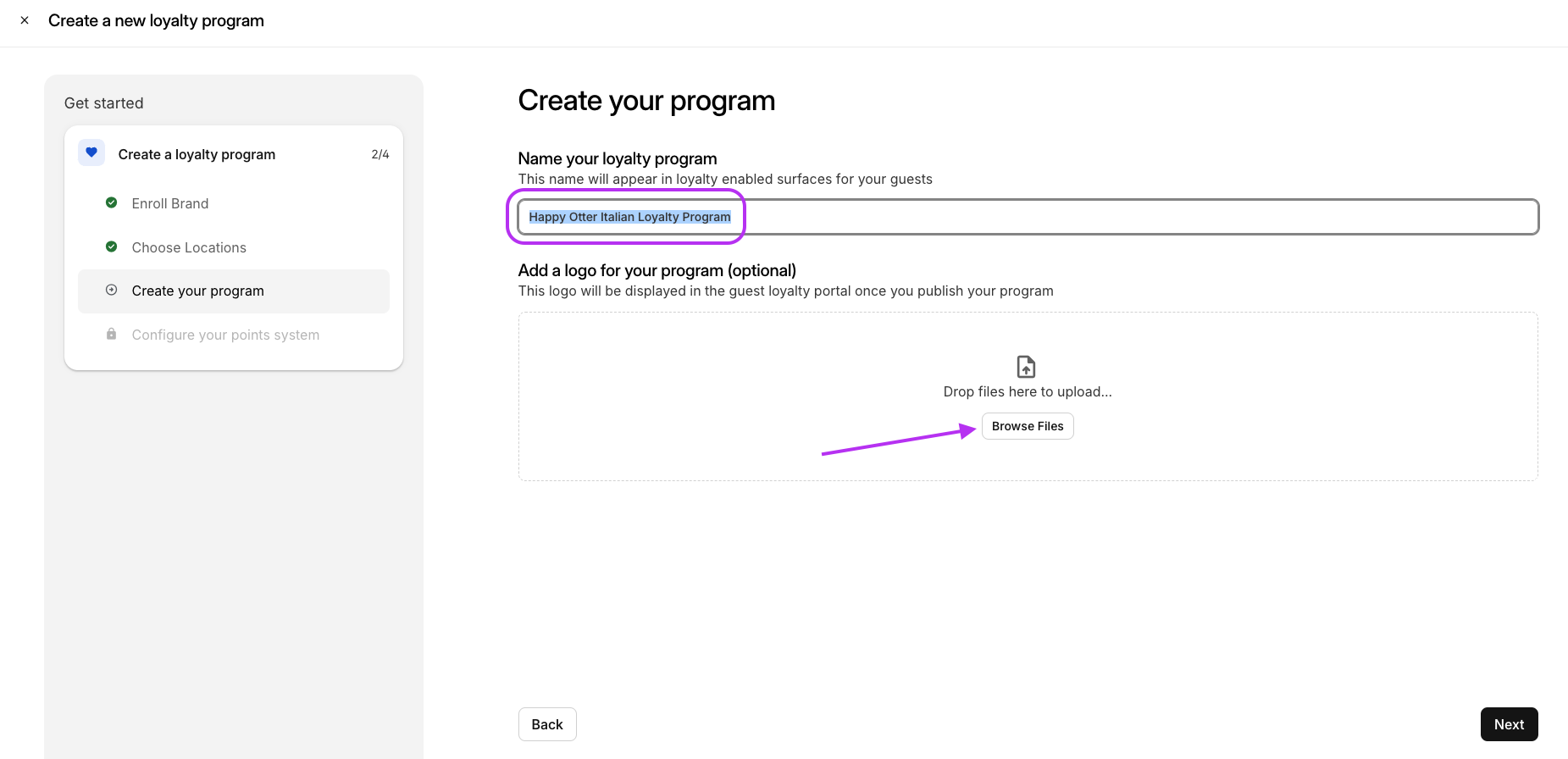1568x759 pixels.
Task: Focus the loyalty program name field
Action: [x=1101, y=217]
